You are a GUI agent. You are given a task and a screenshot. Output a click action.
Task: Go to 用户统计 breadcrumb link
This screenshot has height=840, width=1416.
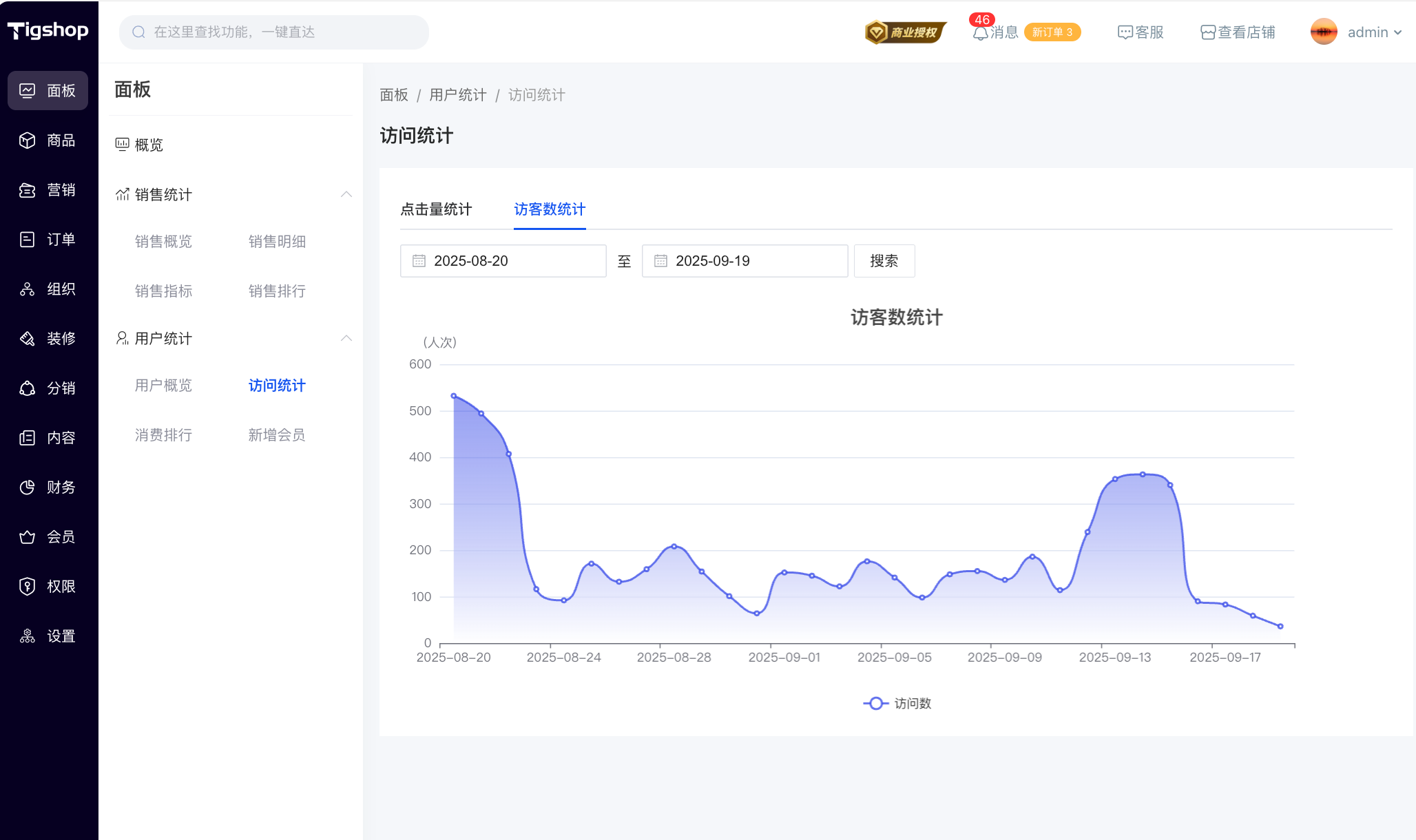tap(458, 95)
